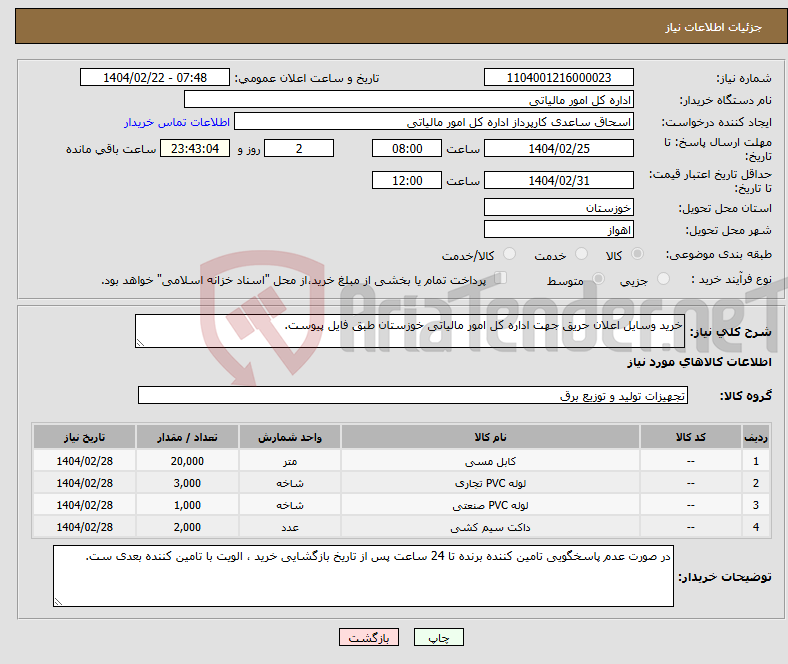Click the buyer name field اداره کل امور مالیاتی
788x664 pixels.
point(409,100)
